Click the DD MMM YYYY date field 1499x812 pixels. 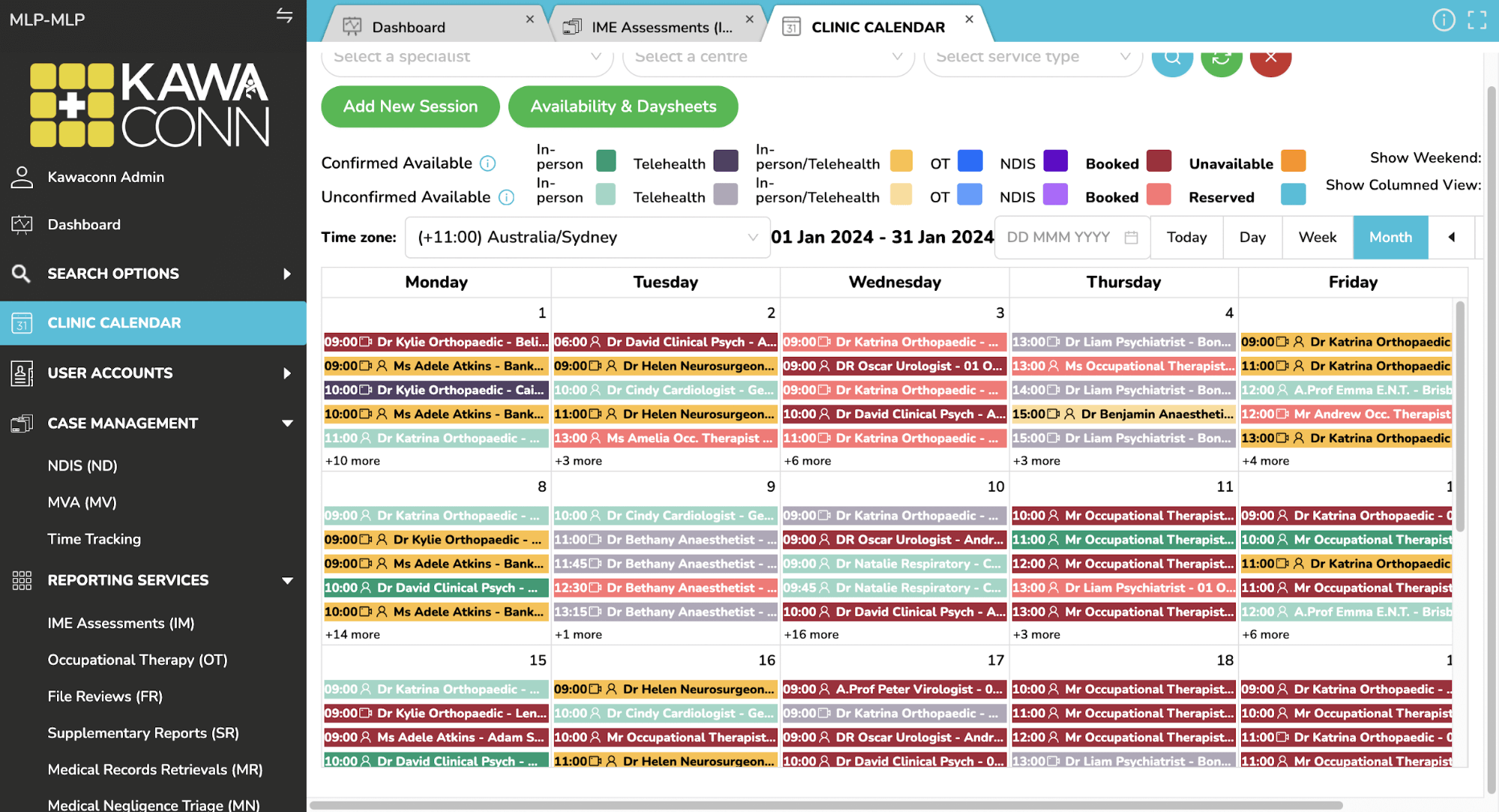click(1072, 237)
